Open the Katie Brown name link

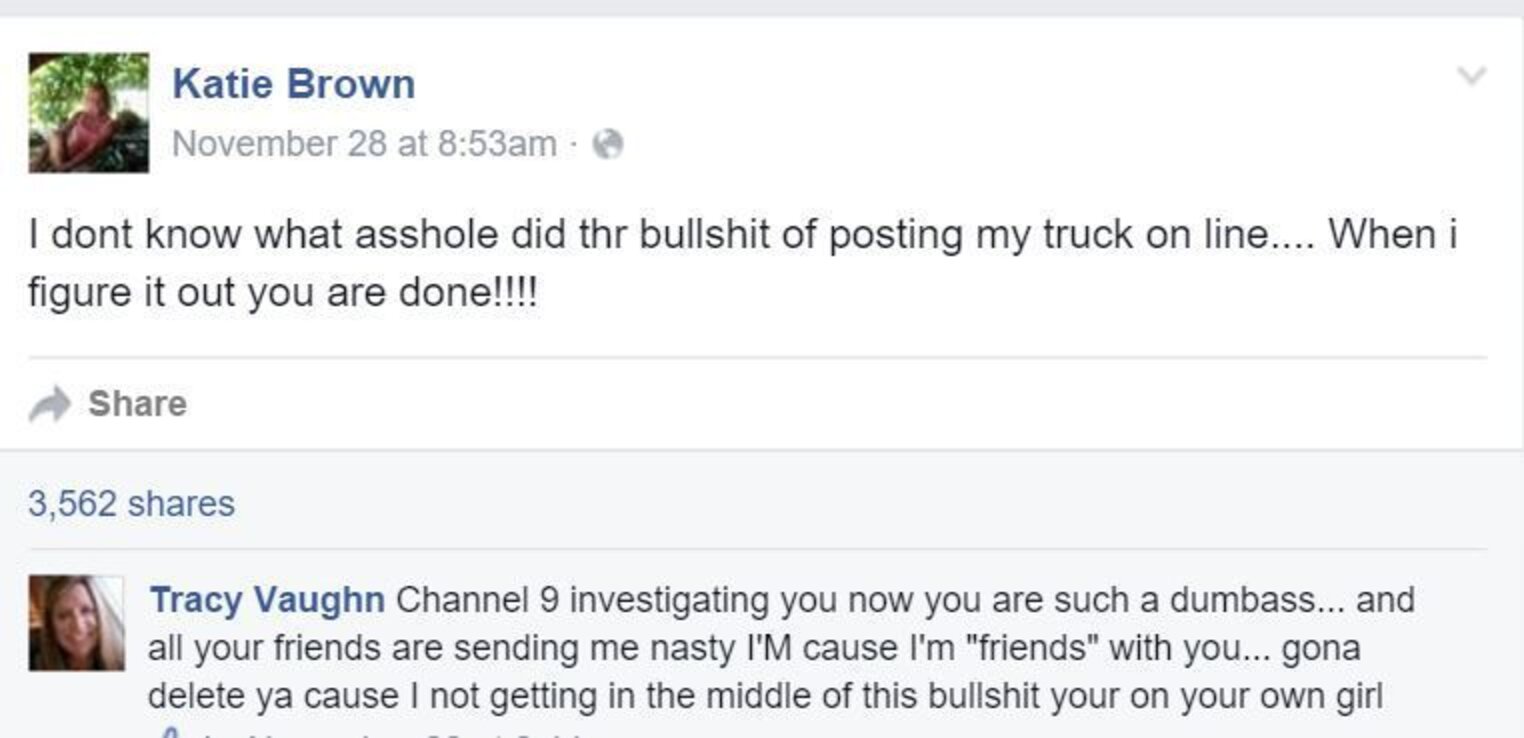(293, 84)
